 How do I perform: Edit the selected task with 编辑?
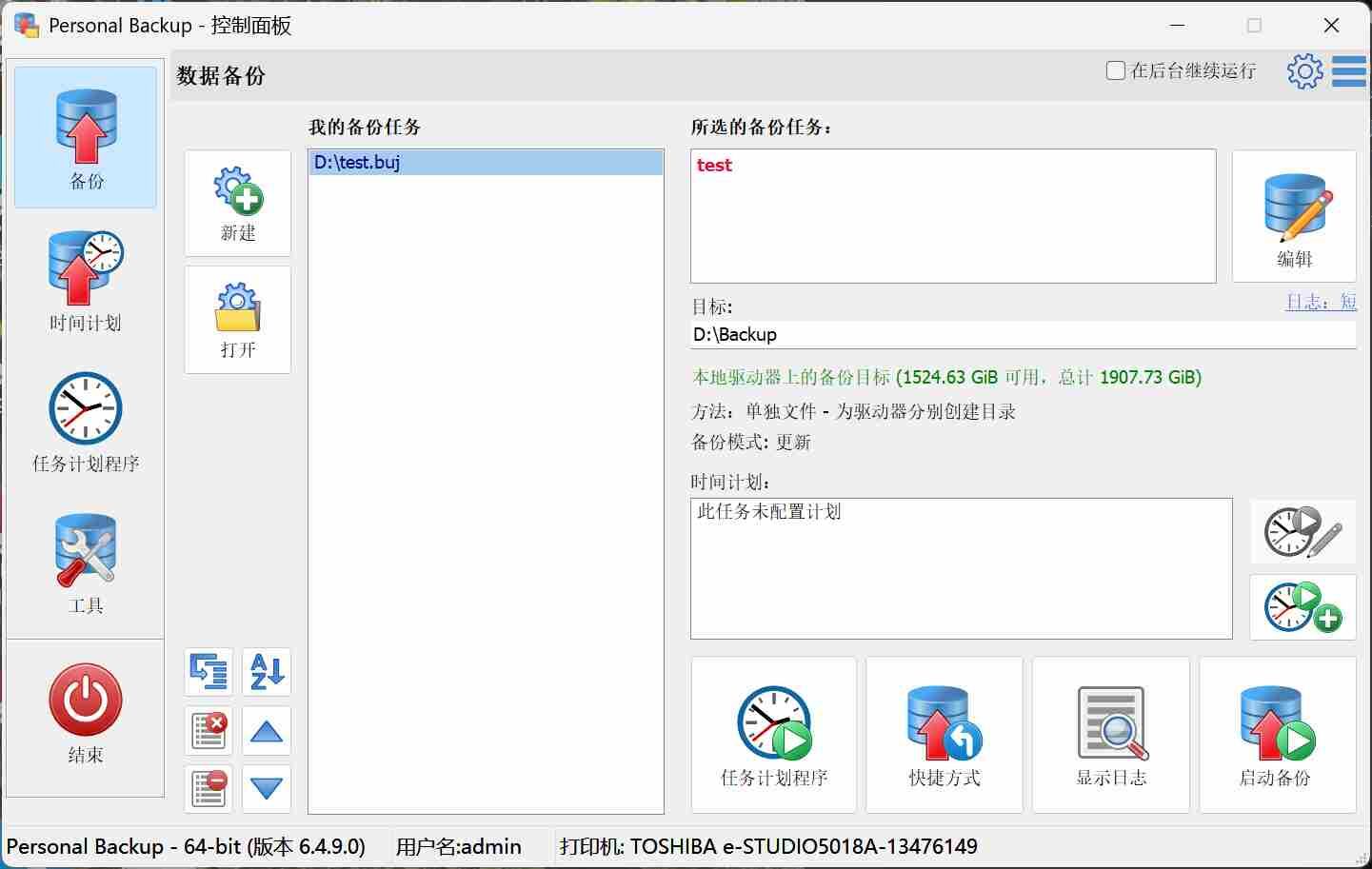click(1294, 216)
